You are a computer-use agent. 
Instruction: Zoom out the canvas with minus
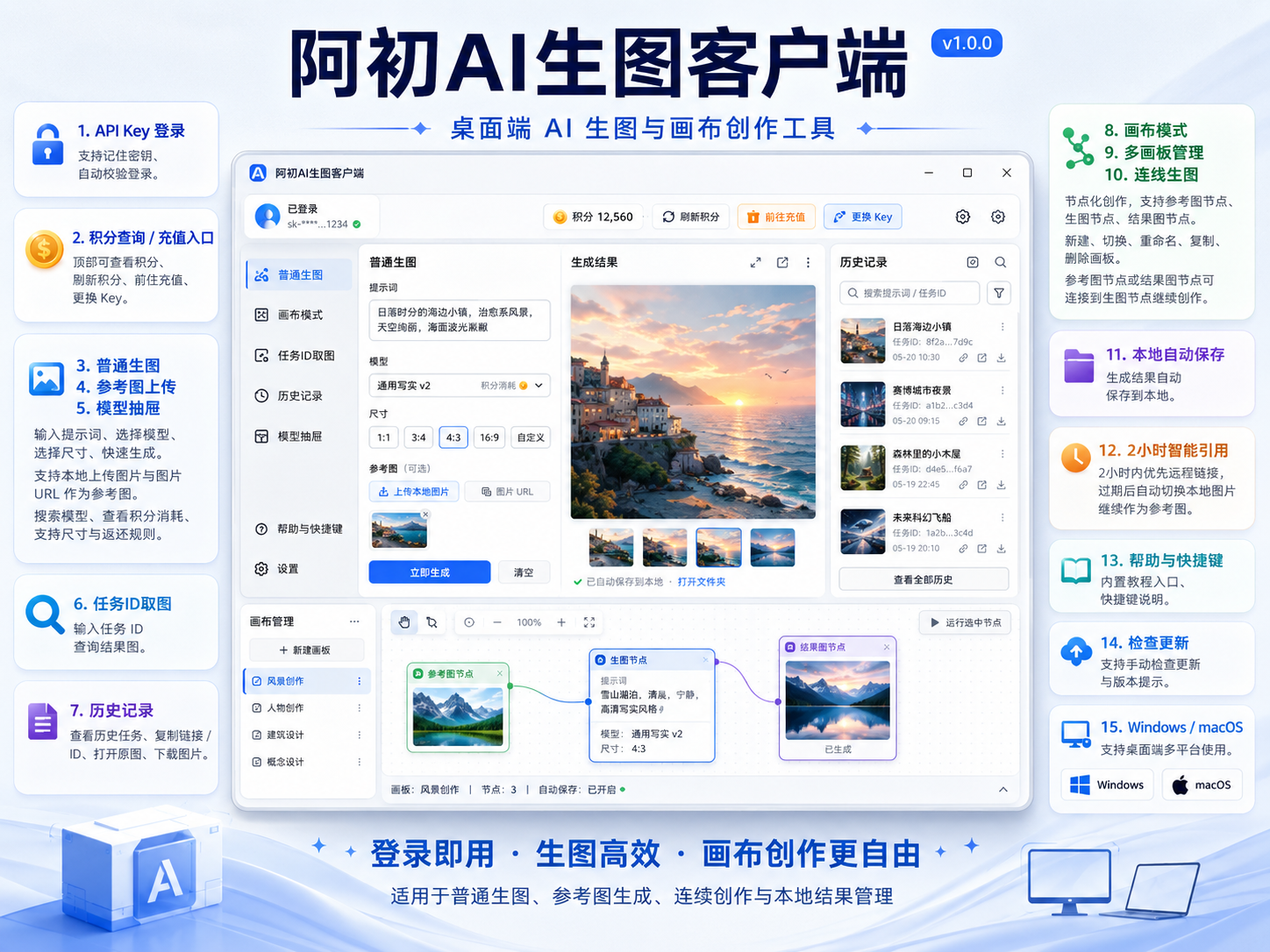tap(497, 622)
